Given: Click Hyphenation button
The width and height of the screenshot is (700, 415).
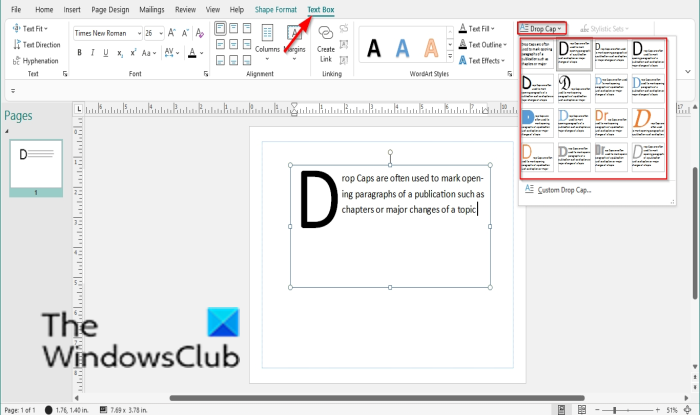Looking at the screenshot, I should tap(36, 61).
